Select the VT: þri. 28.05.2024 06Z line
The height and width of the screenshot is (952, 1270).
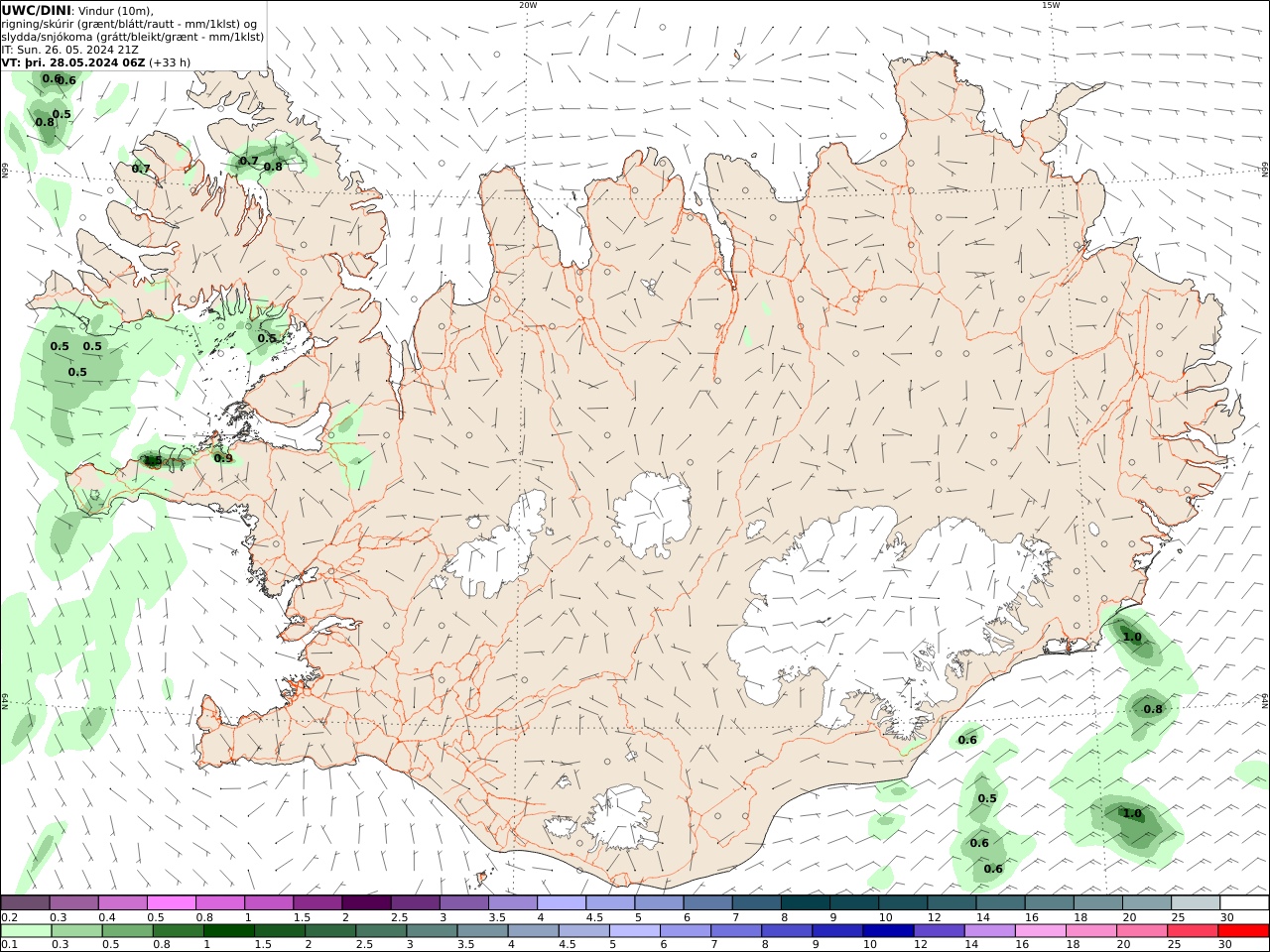pos(74,61)
